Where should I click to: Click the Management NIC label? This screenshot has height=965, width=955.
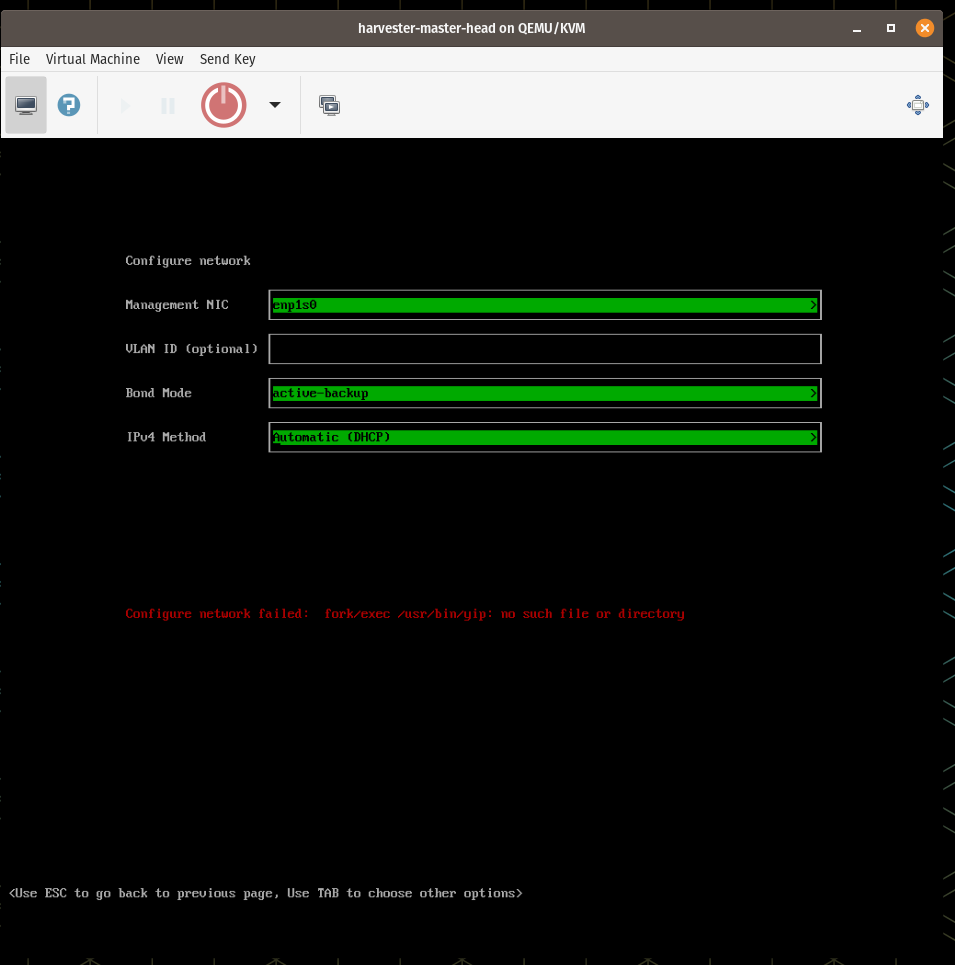(177, 305)
